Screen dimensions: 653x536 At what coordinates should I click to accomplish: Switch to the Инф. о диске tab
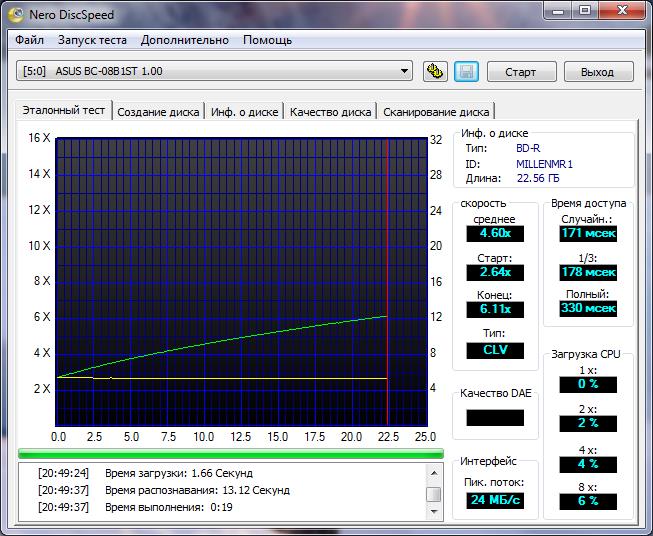(244, 112)
